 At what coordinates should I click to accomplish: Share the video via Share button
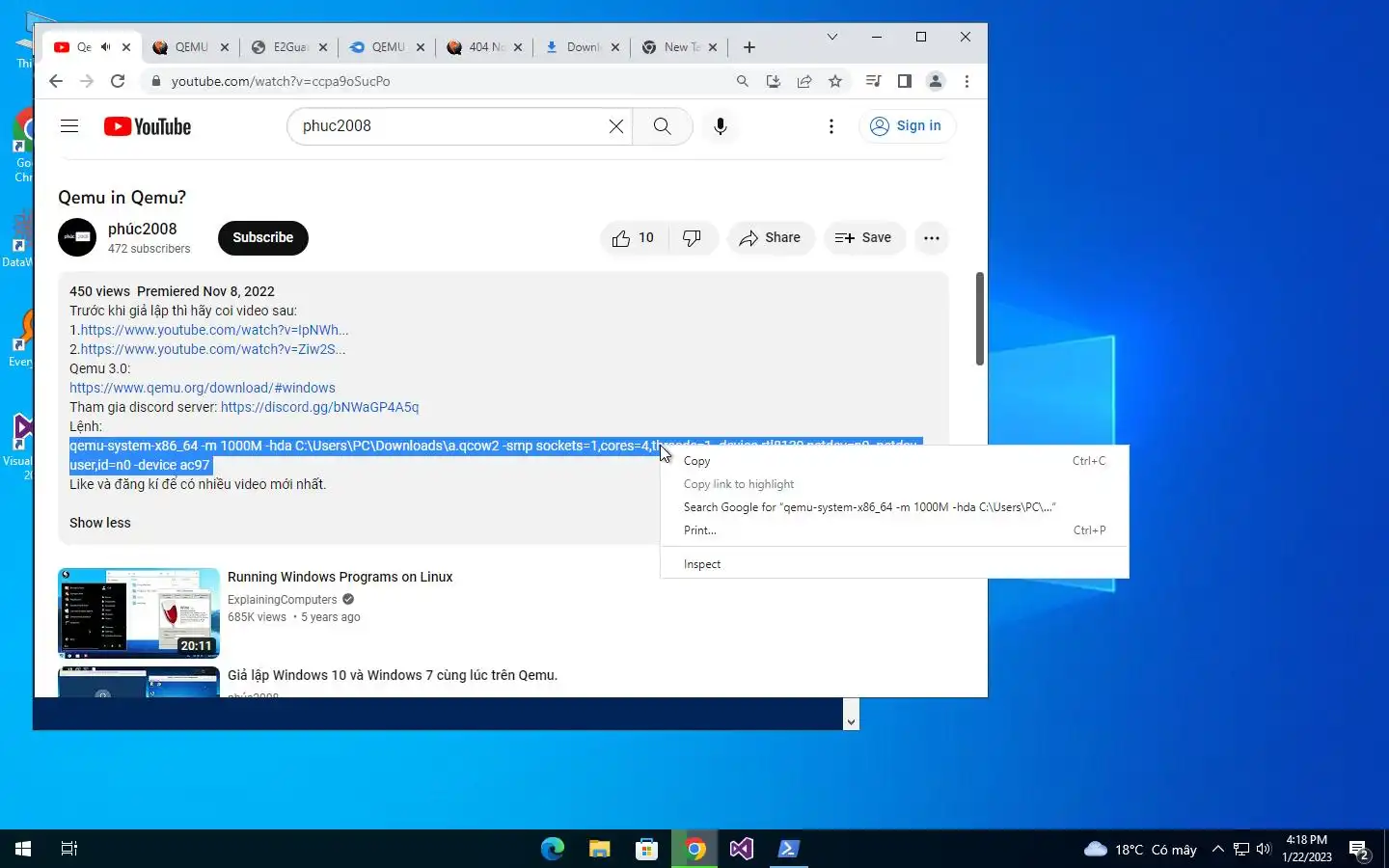(771, 238)
